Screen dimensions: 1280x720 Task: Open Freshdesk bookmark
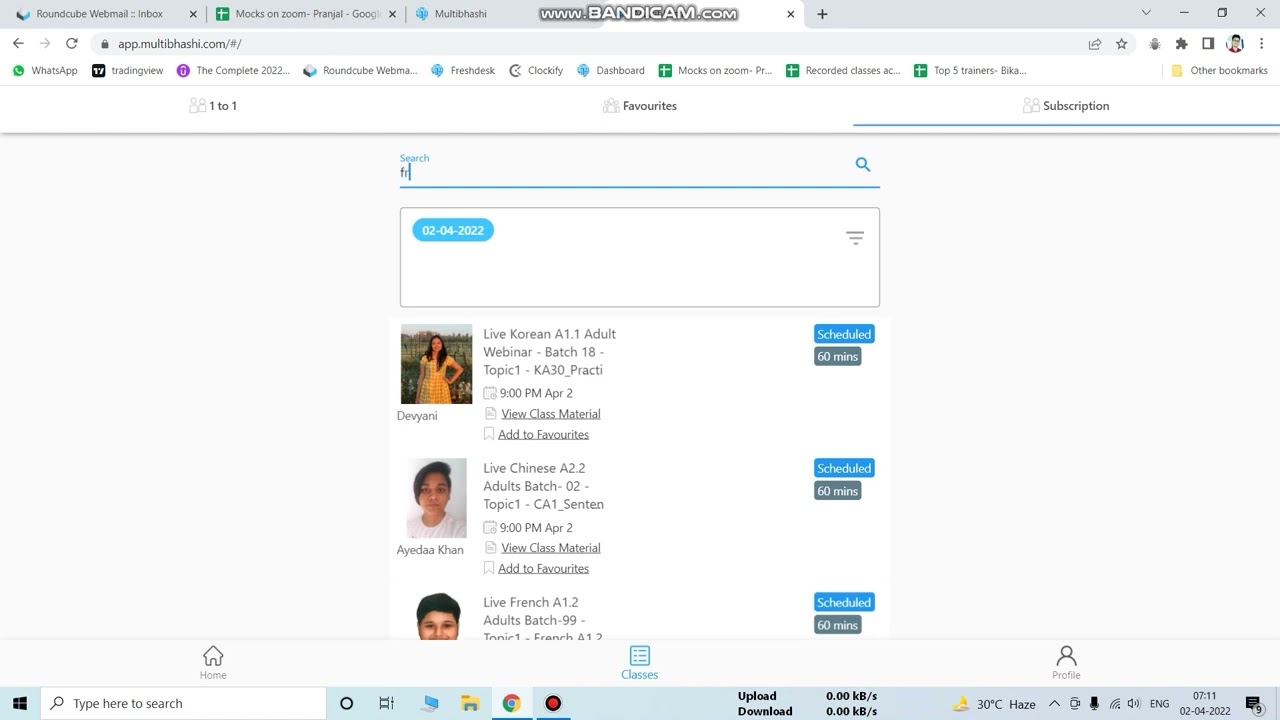[x=463, y=71]
